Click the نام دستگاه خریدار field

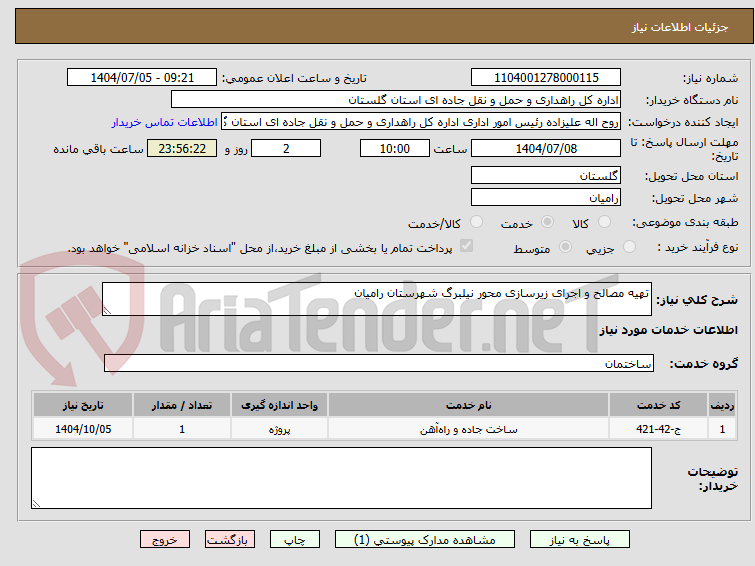tap(396, 100)
